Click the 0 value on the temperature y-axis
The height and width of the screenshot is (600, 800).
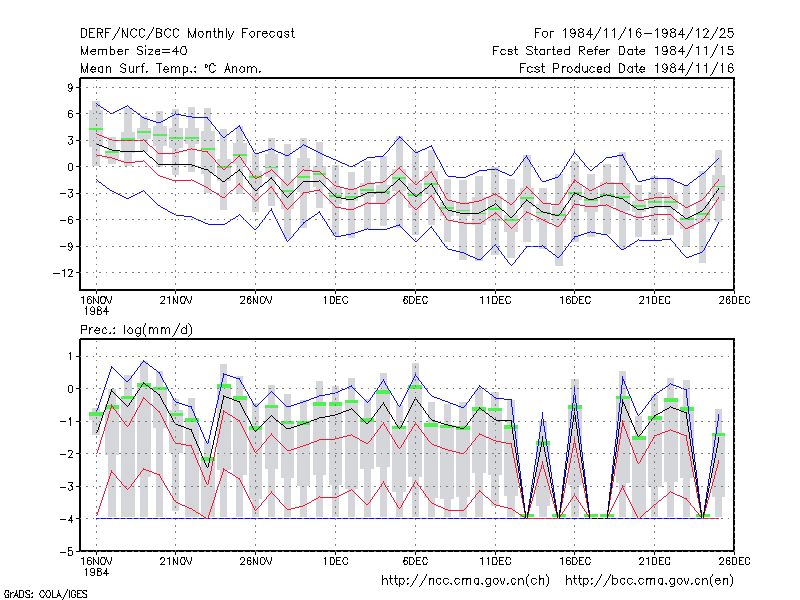coord(70,167)
